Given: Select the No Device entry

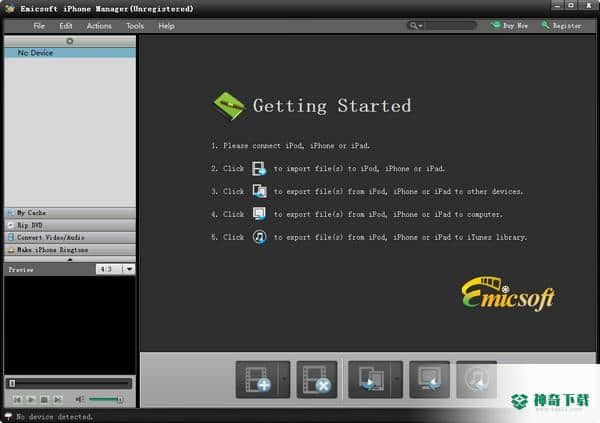Looking at the screenshot, I should click(70, 53).
